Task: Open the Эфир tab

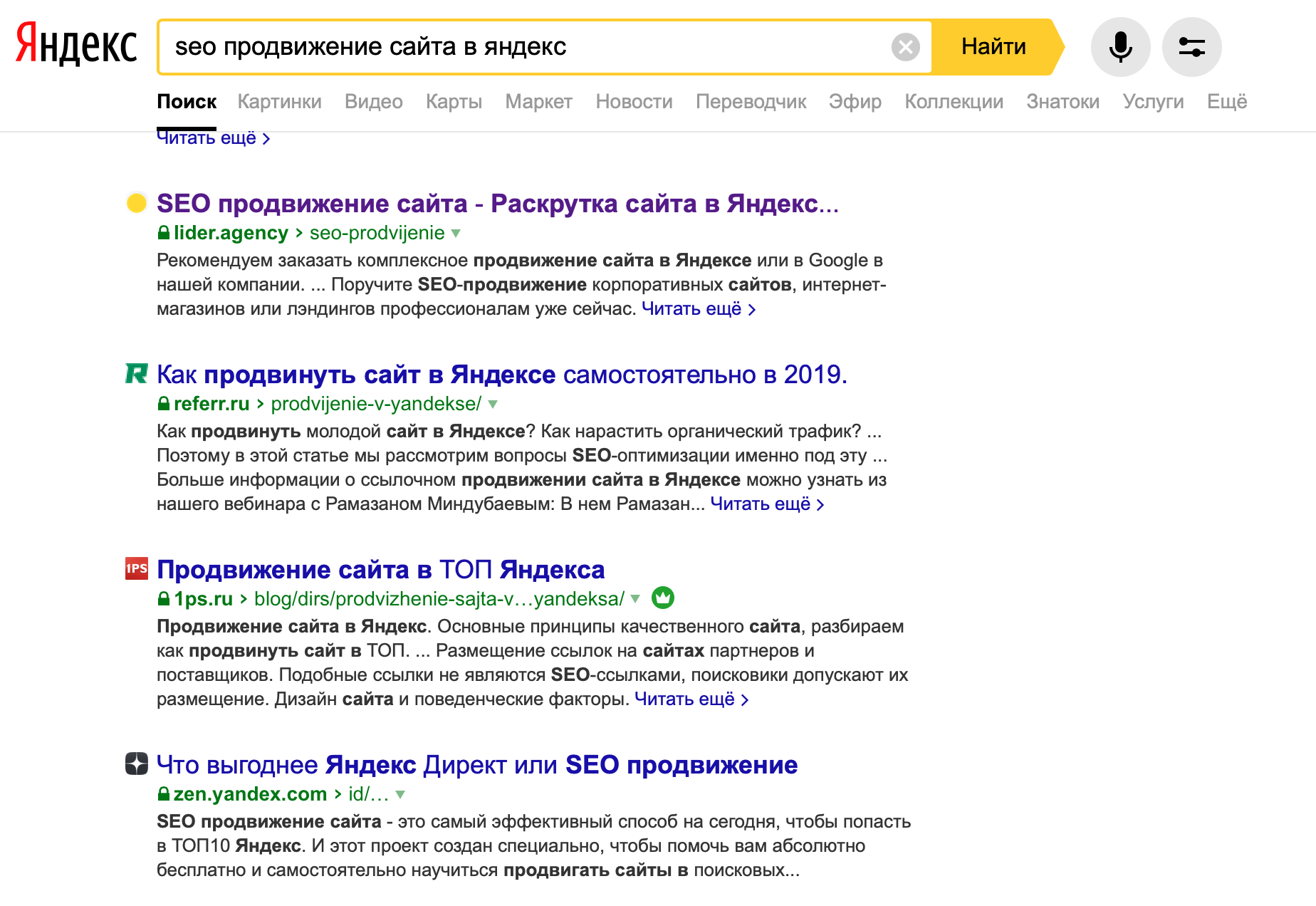Action: click(855, 102)
